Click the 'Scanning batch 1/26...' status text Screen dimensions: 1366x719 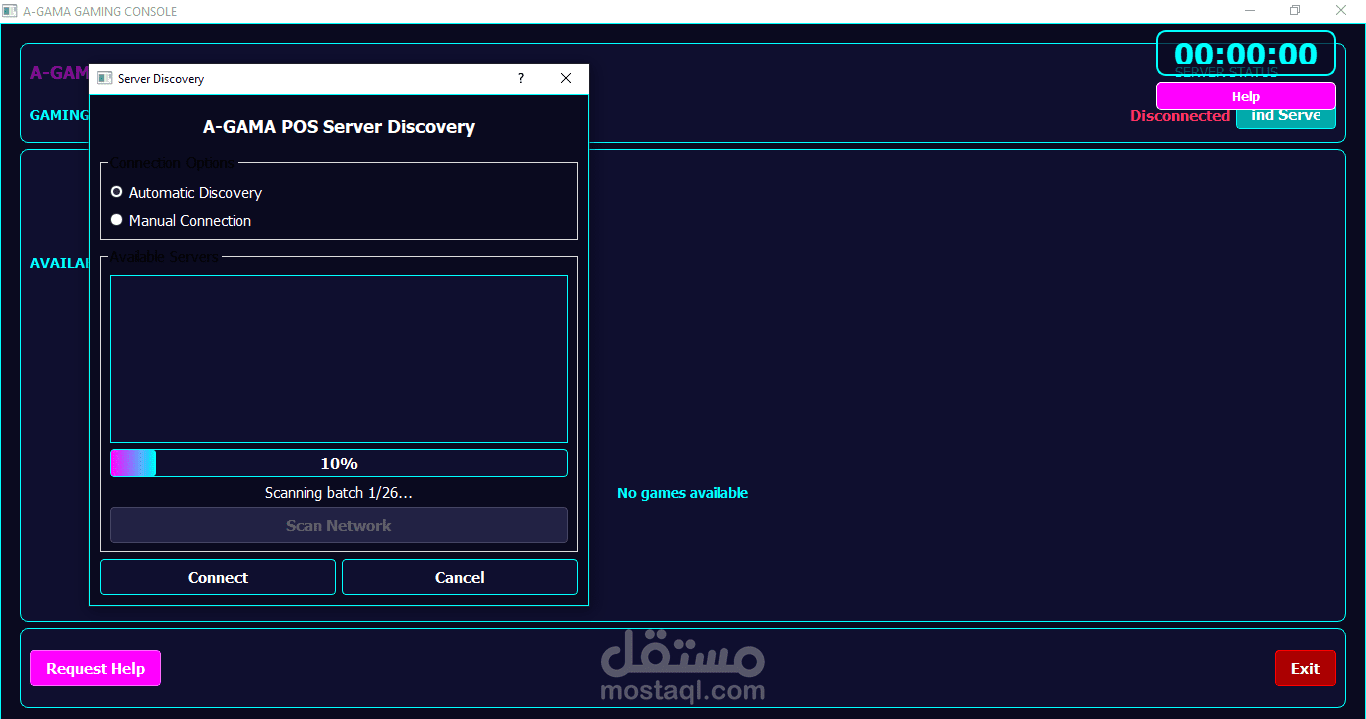pyautogui.click(x=339, y=493)
